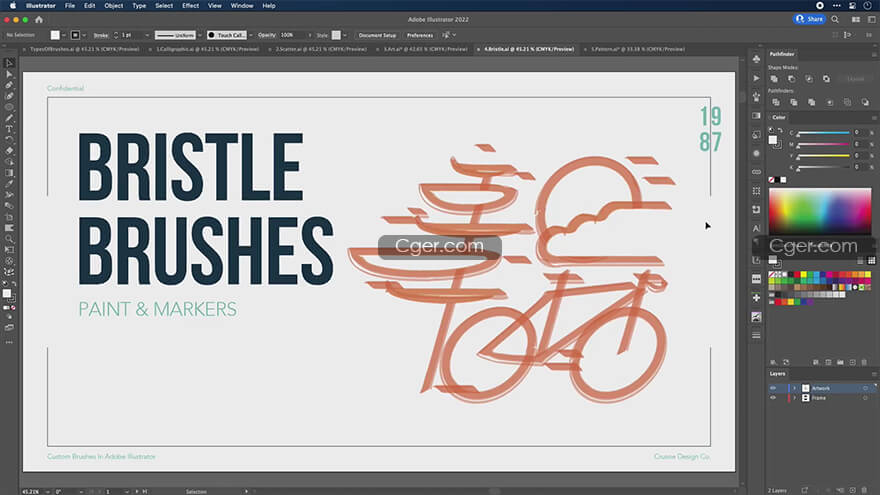
Task: Open graphic Style dropdown
Action: (344, 35)
